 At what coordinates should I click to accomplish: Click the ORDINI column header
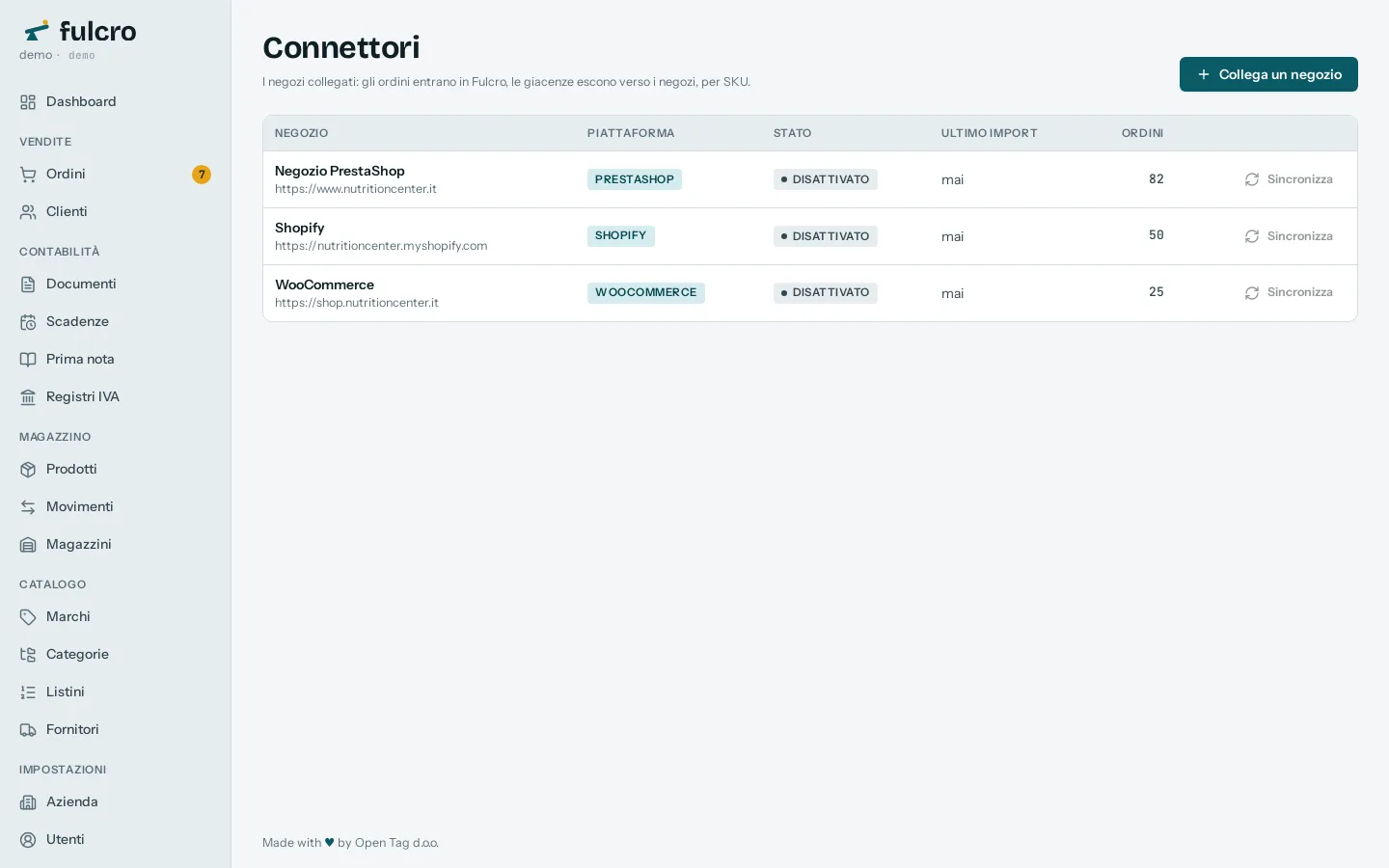click(1142, 133)
